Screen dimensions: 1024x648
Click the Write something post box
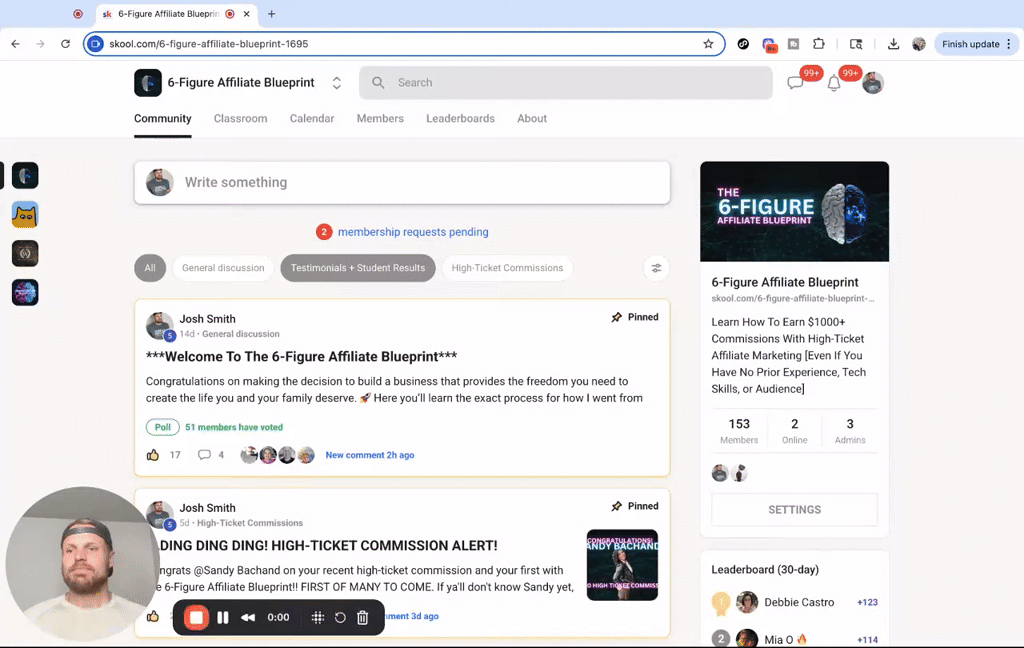click(x=402, y=182)
